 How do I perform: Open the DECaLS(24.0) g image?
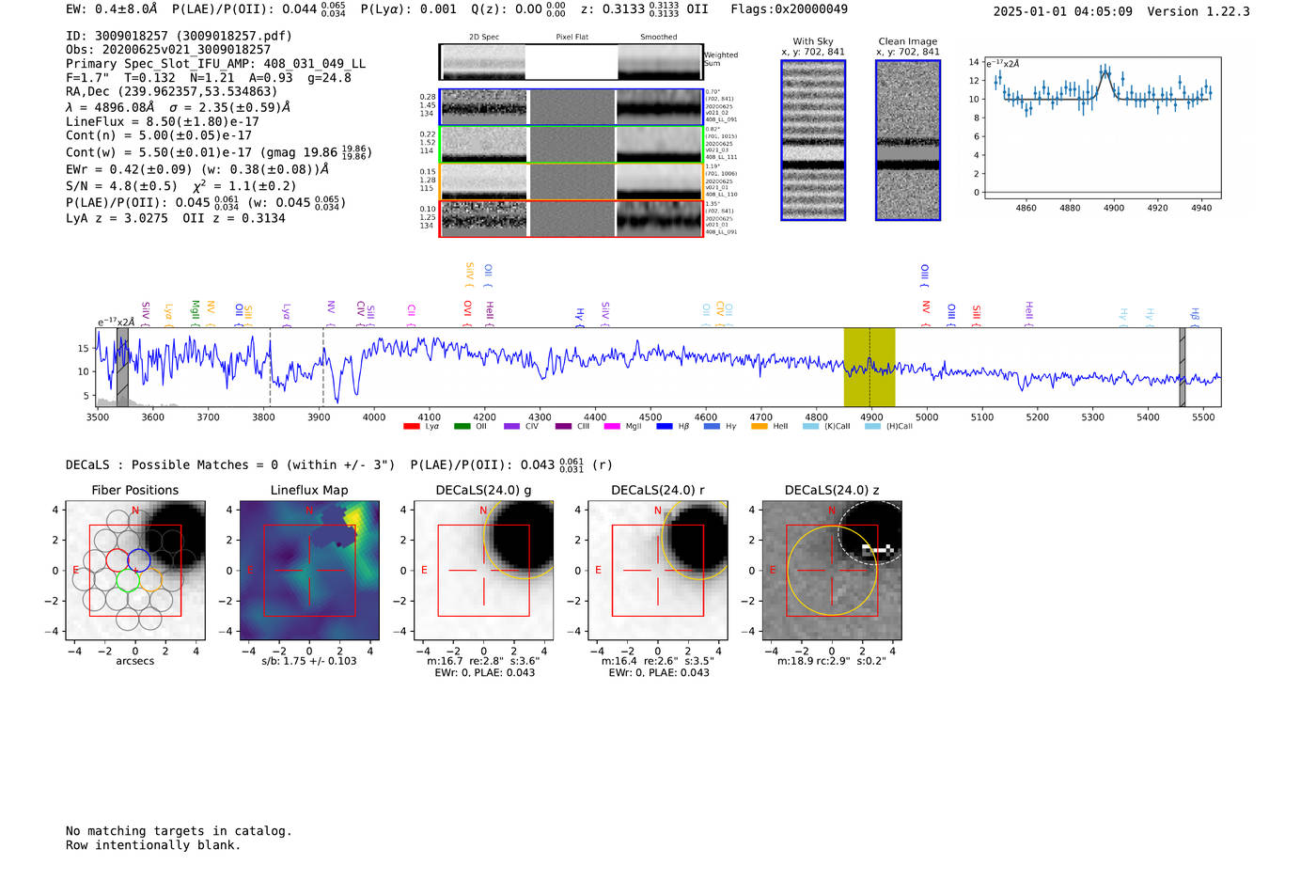click(x=484, y=571)
